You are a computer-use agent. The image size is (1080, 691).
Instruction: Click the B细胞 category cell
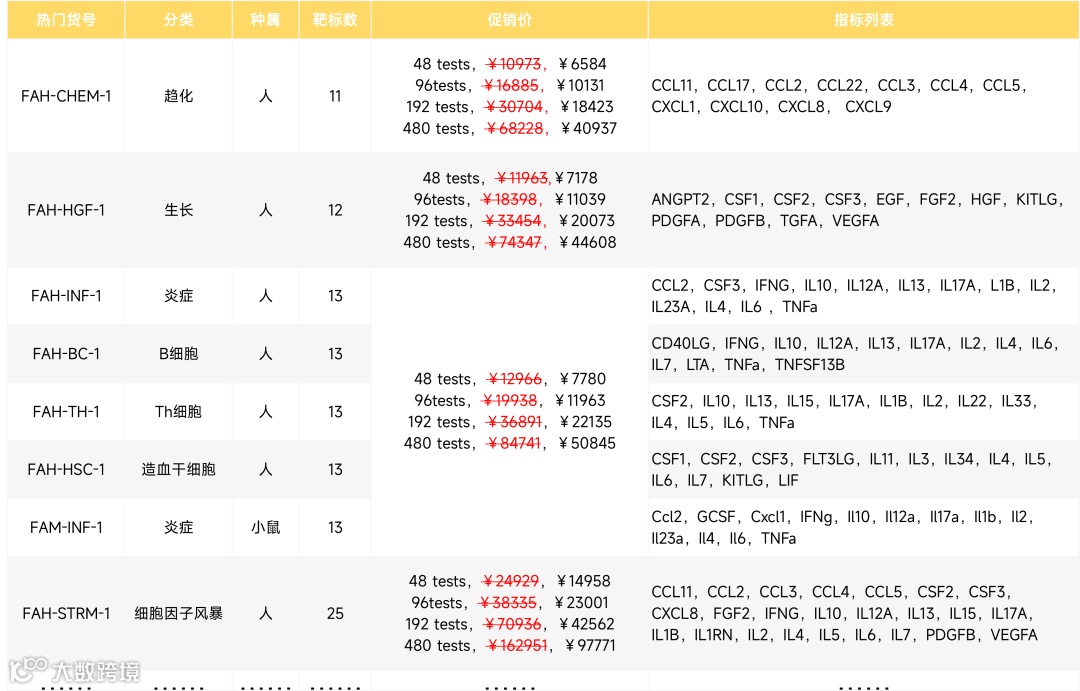pos(178,353)
